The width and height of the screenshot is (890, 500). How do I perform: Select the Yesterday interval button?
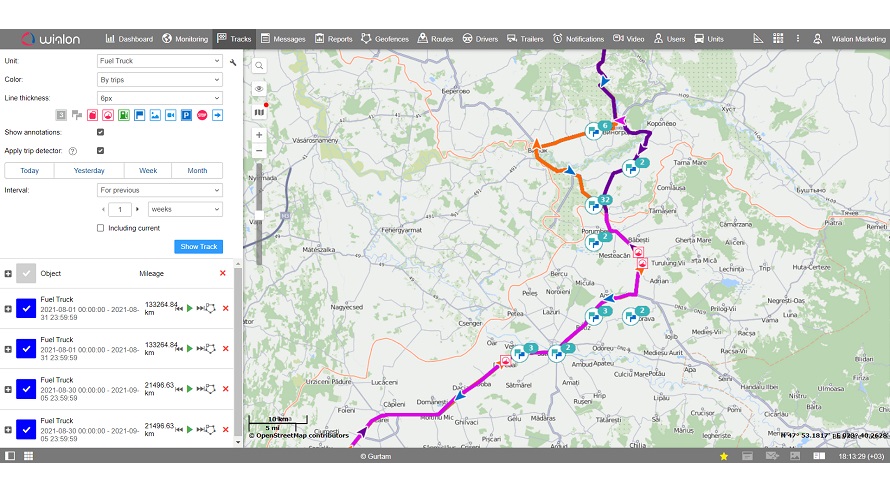click(89, 171)
